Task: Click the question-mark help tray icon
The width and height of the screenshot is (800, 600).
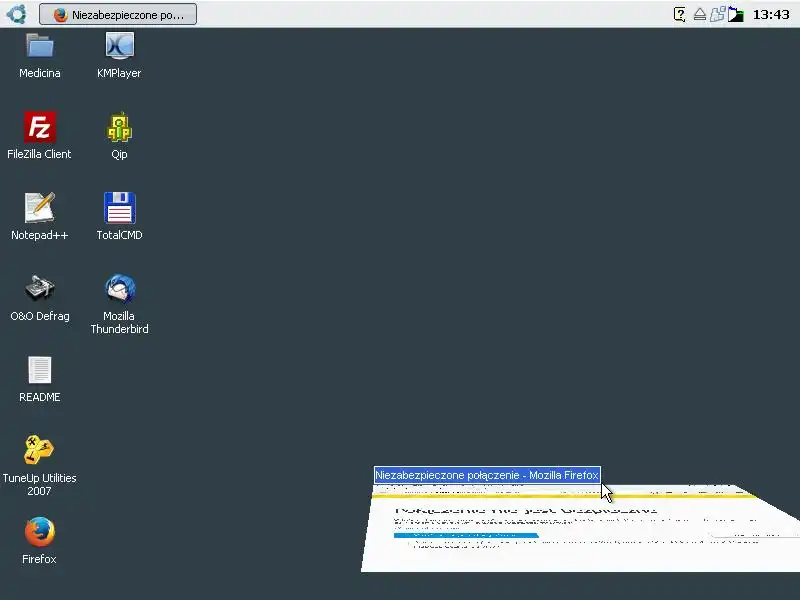Action: point(679,14)
